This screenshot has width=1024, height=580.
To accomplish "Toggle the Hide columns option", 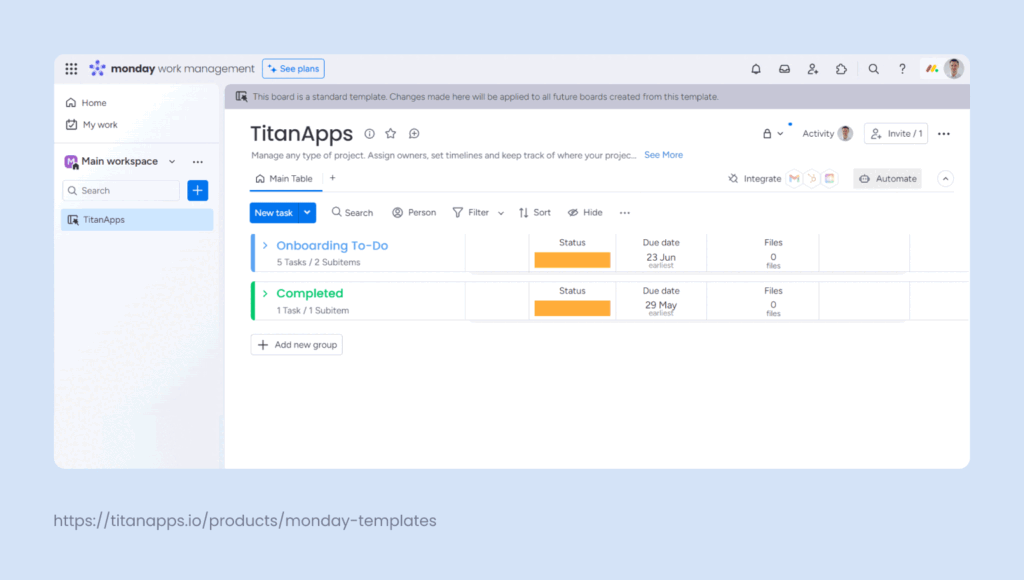I will pos(585,212).
